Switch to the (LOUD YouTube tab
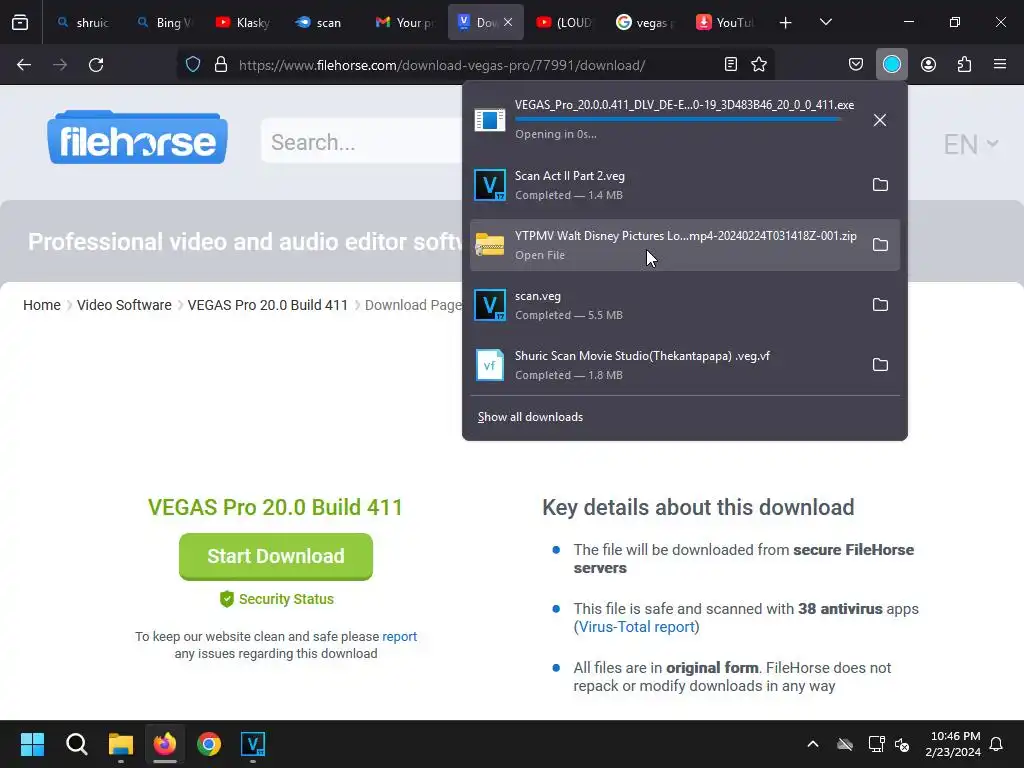This screenshot has height=768, width=1024. [566, 22]
